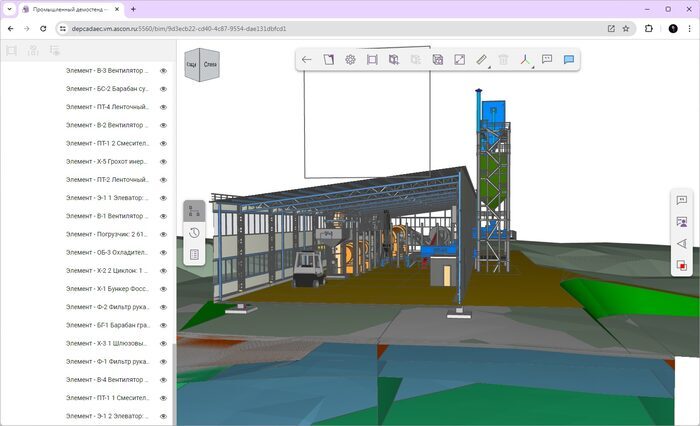Open the version history clock icon
The image size is (700, 426).
[x=194, y=233]
